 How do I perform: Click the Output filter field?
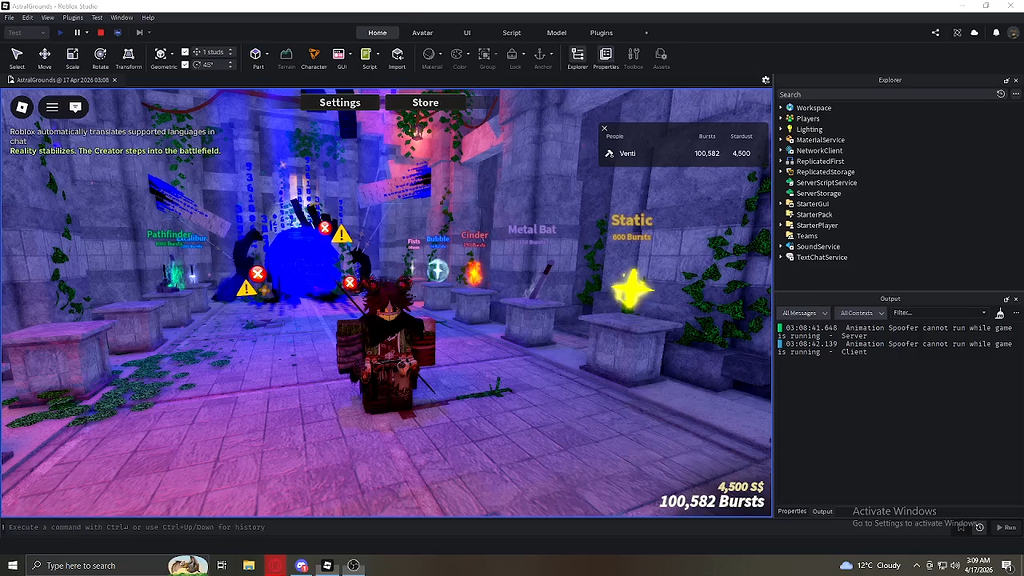click(x=940, y=313)
